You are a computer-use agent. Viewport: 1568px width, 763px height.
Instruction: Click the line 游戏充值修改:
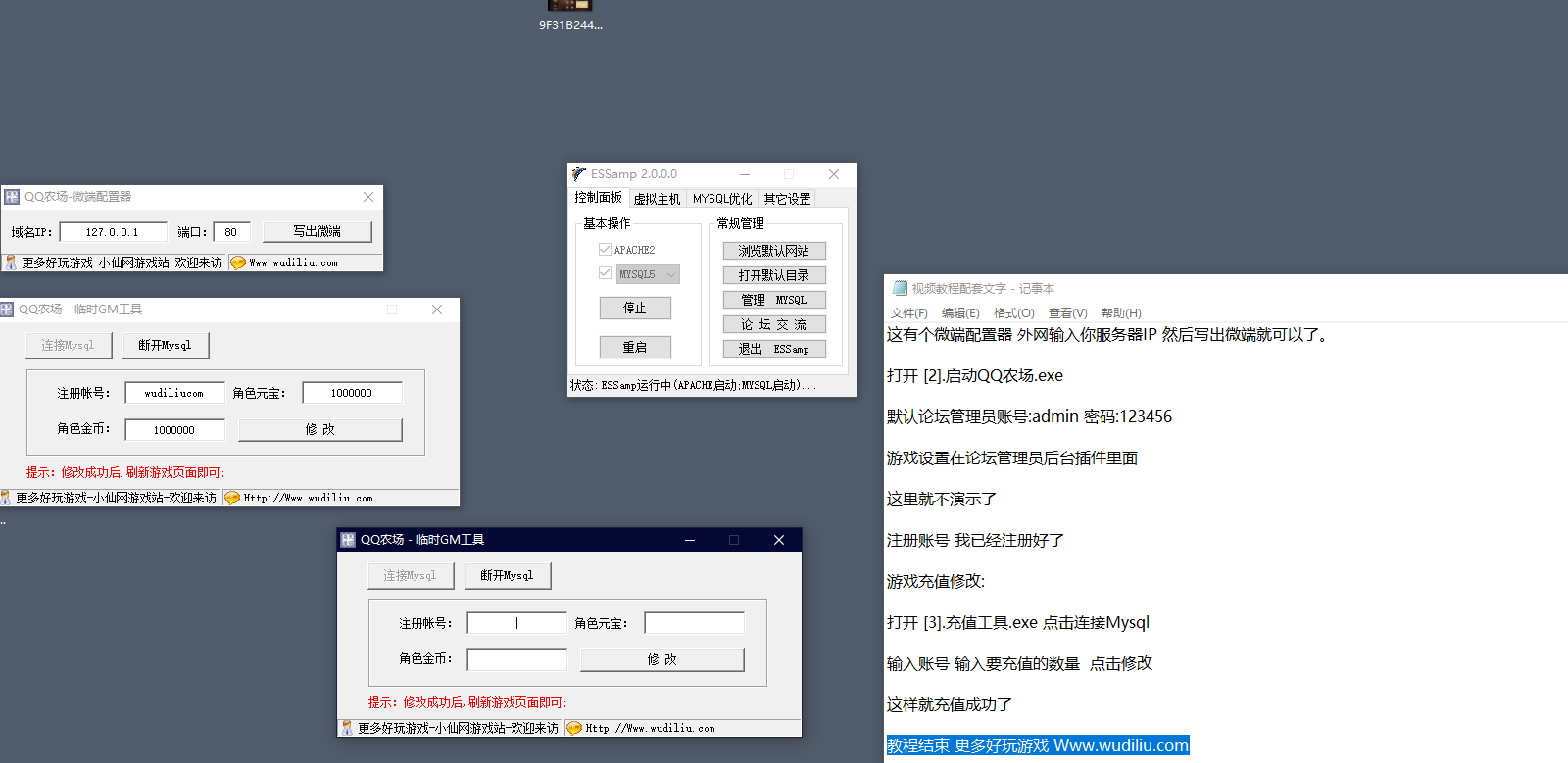pyautogui.click(x=936, y=581)
